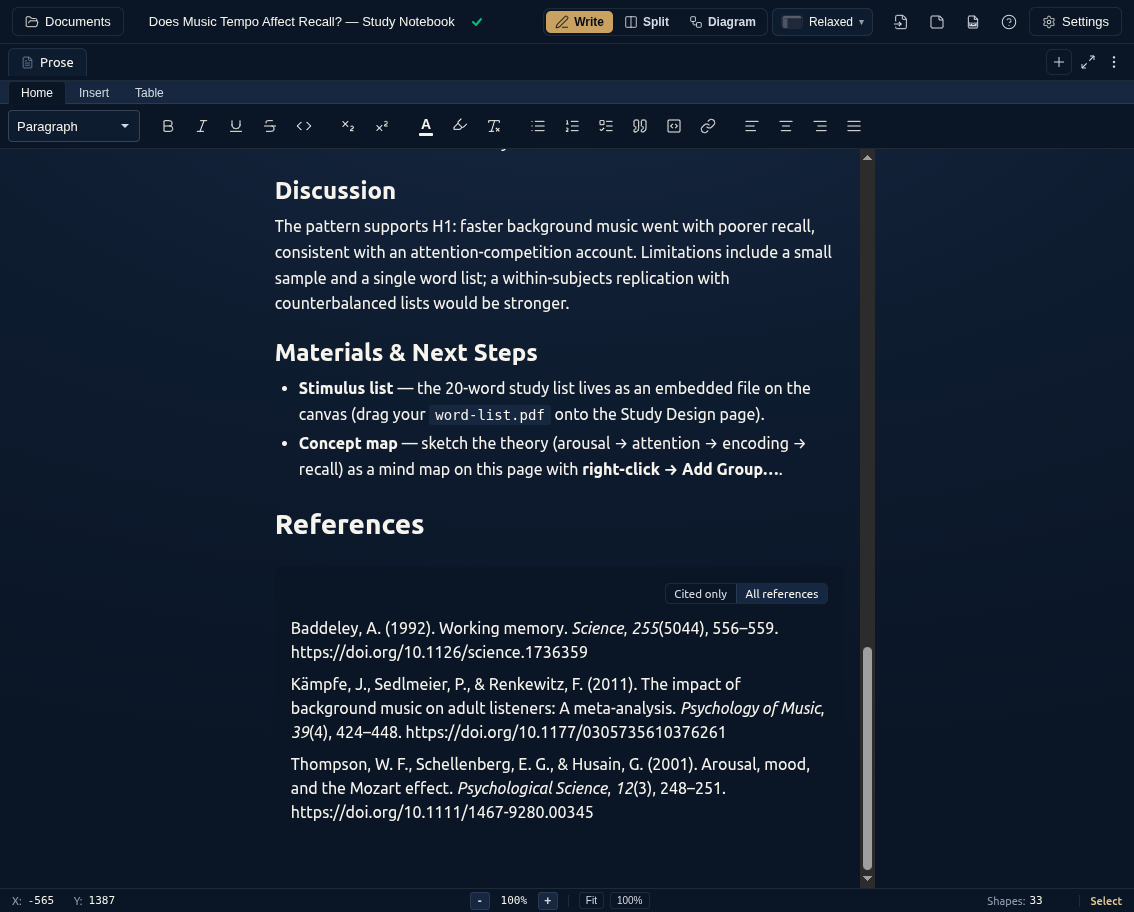Image resolution: width=1134 pixels, height=912 pixels.
Task: Select the highlighter tool
Action: click(460, 127)
